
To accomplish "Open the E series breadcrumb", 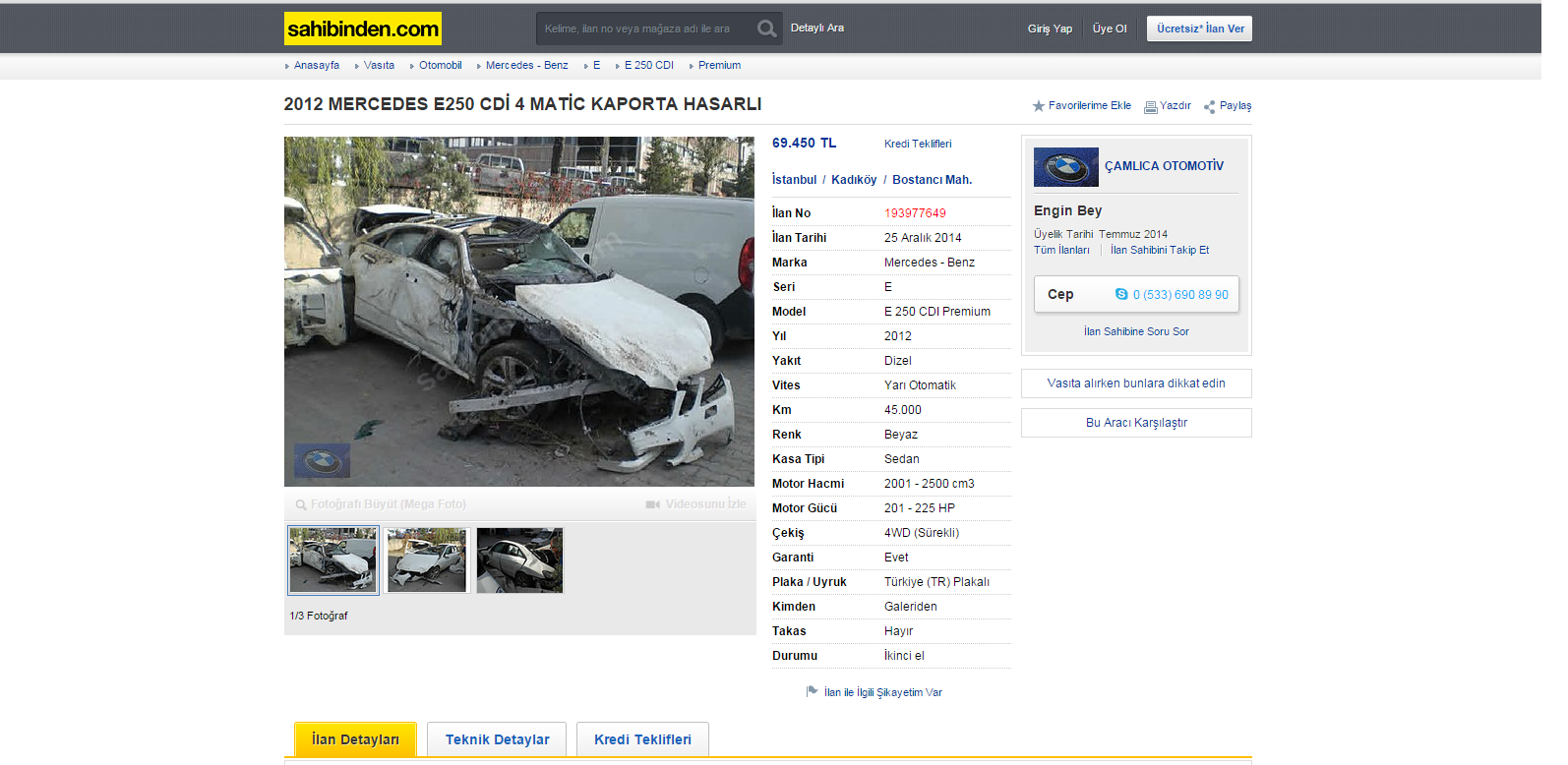I will (596, 65).
